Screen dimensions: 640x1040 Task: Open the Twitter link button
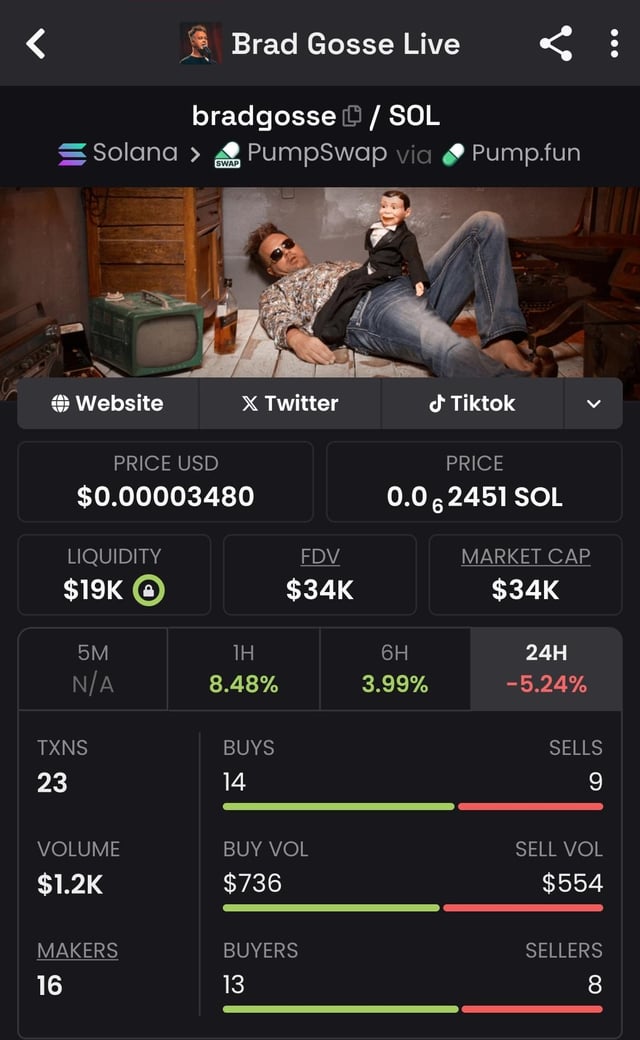pyautogui.click(x=290, y=403)
